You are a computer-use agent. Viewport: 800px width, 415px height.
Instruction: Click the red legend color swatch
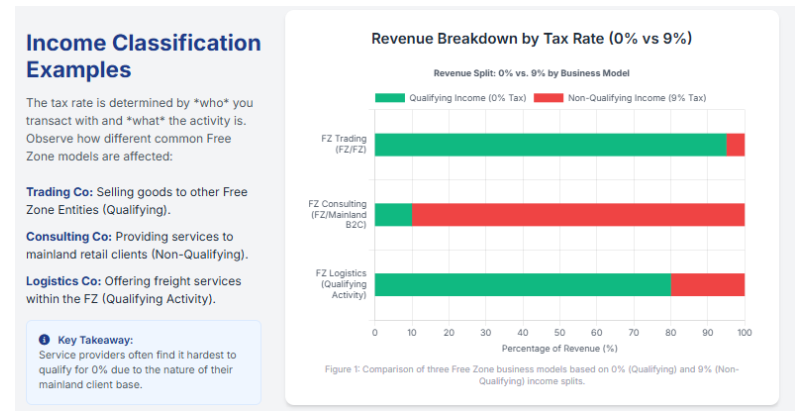(547, 98)
